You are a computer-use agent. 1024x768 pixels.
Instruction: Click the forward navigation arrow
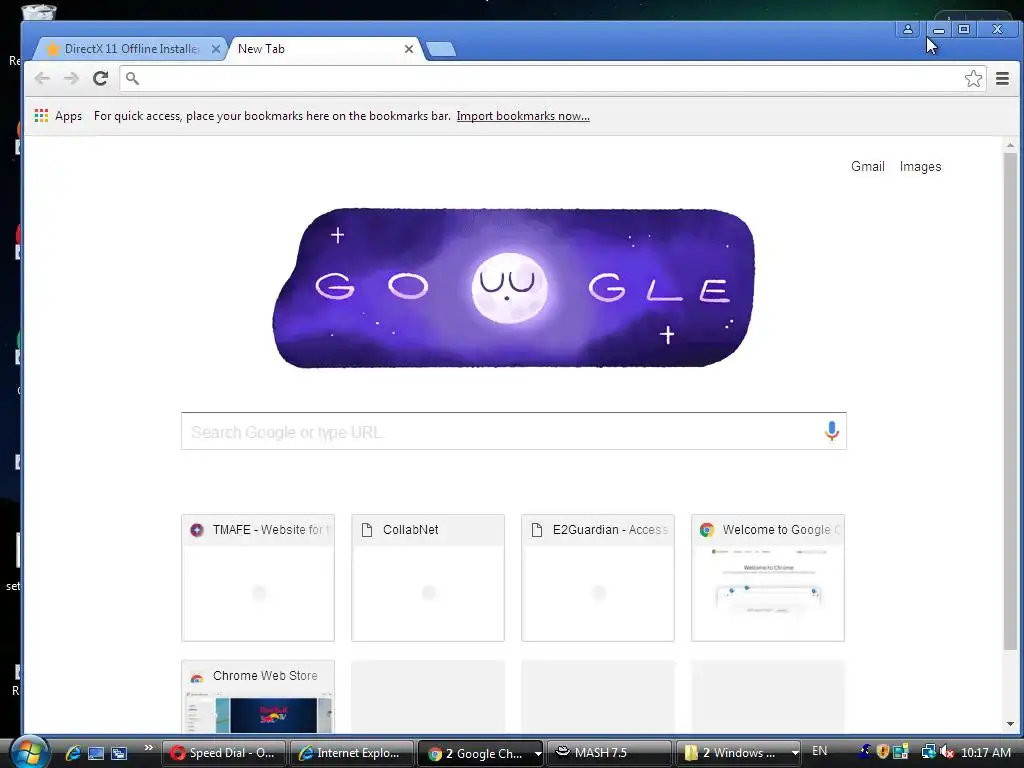tap(71, 78)
